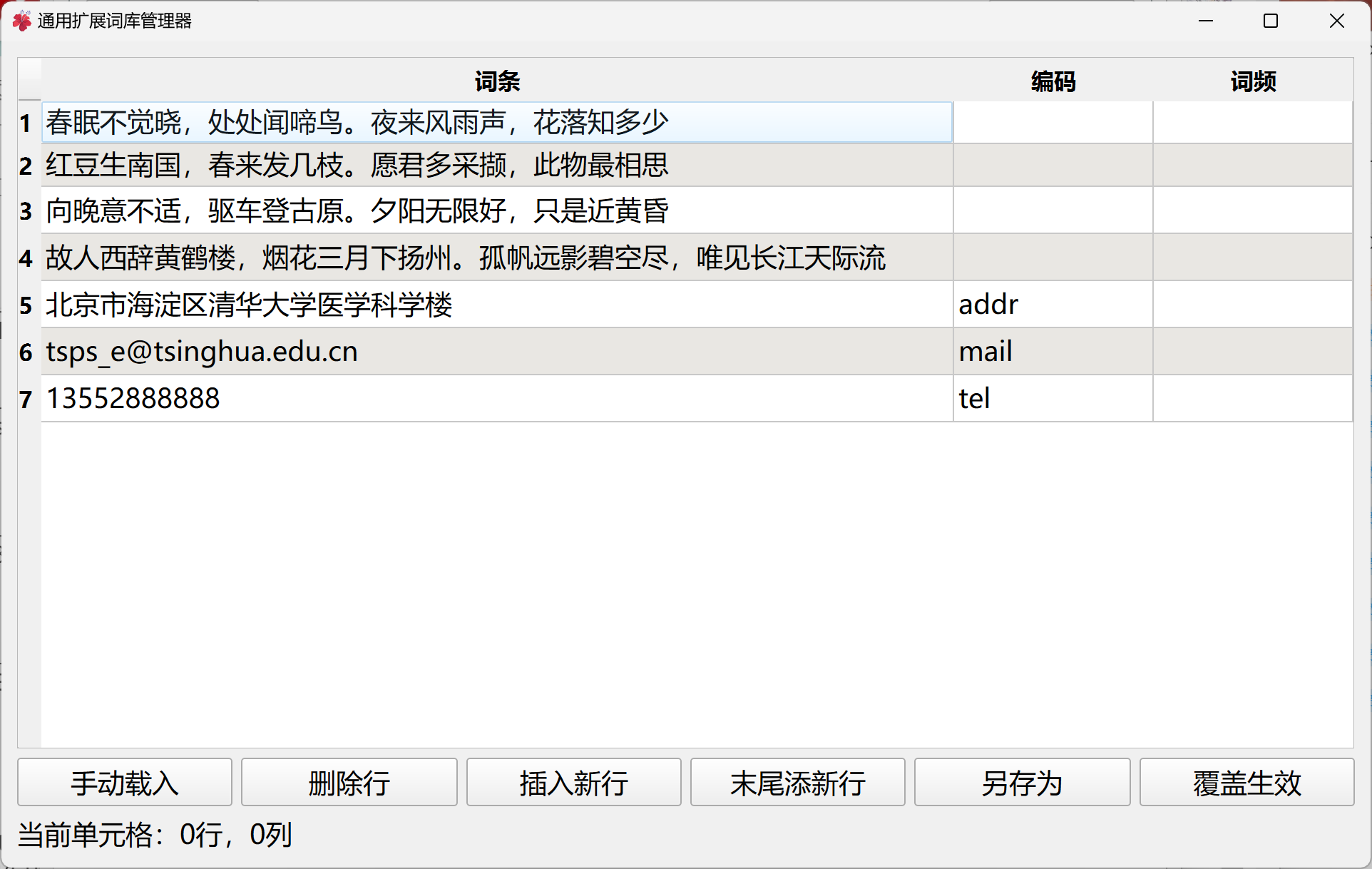Select the cell containing tsps_e@tsinghua.edu.cn
This screenshot has height=869, width=1372.
(x=497, y=352)
